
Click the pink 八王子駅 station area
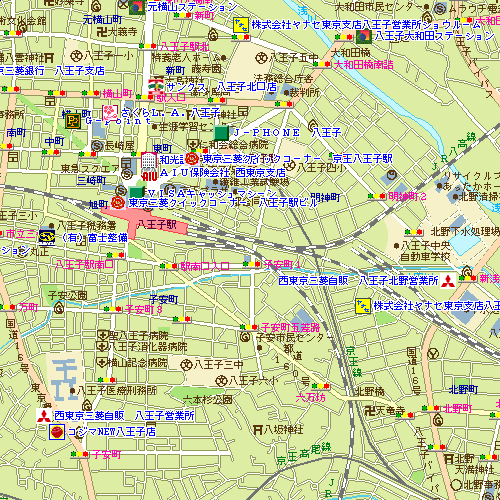145,221
